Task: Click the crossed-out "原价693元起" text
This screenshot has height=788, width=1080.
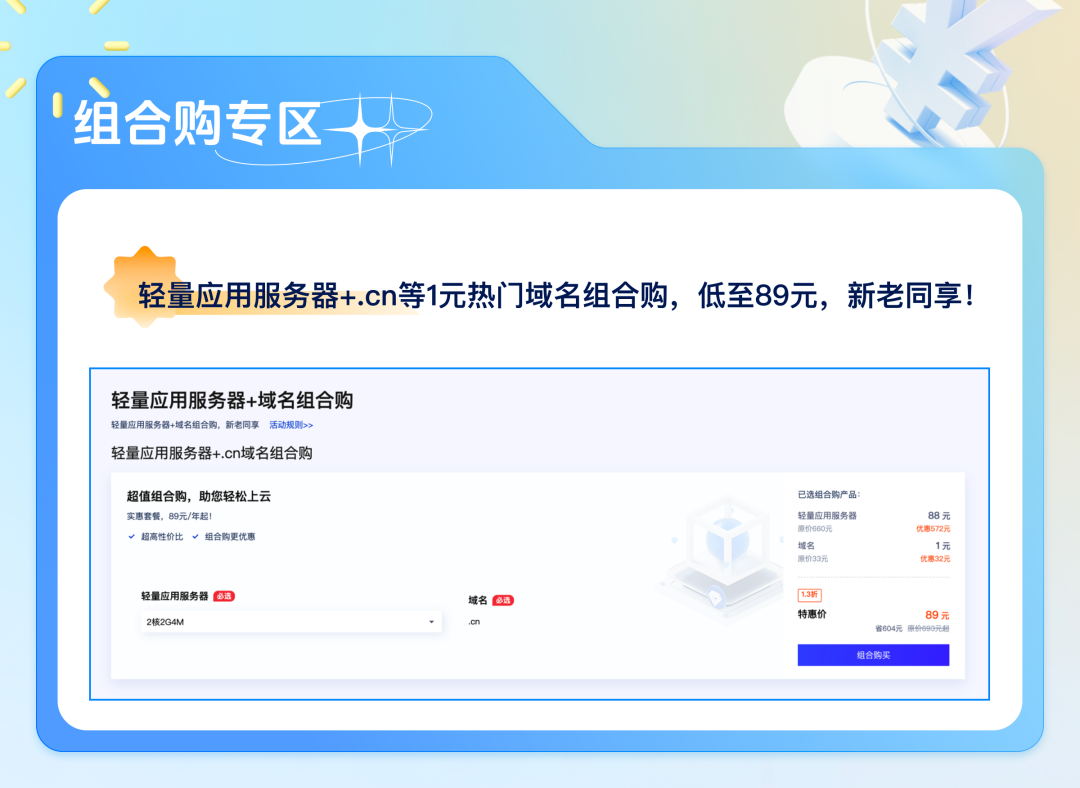Action: click(928, 628)
